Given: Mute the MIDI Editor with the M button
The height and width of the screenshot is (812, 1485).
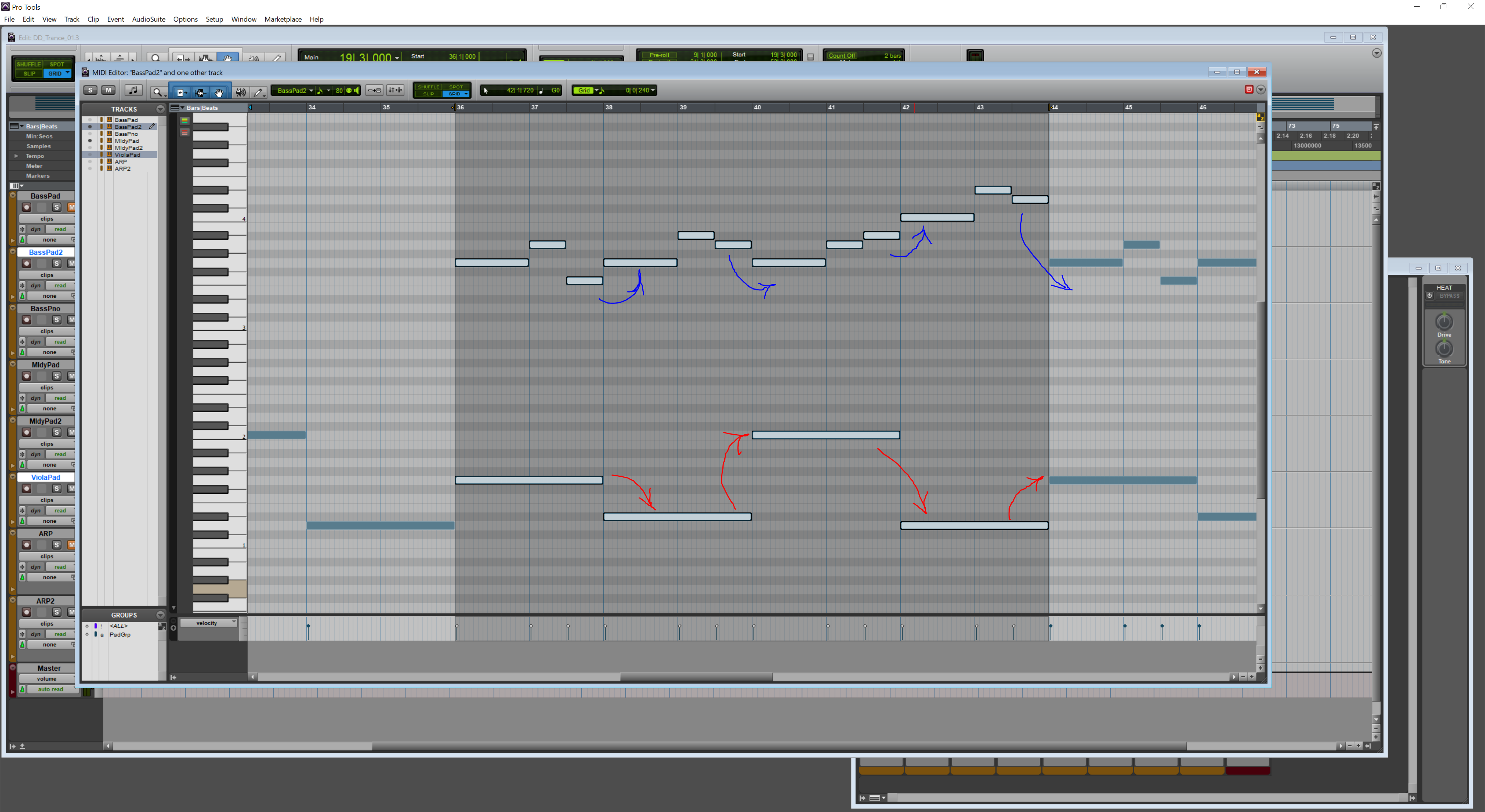Looking at the screenshot, I should [x=108, y=90].
